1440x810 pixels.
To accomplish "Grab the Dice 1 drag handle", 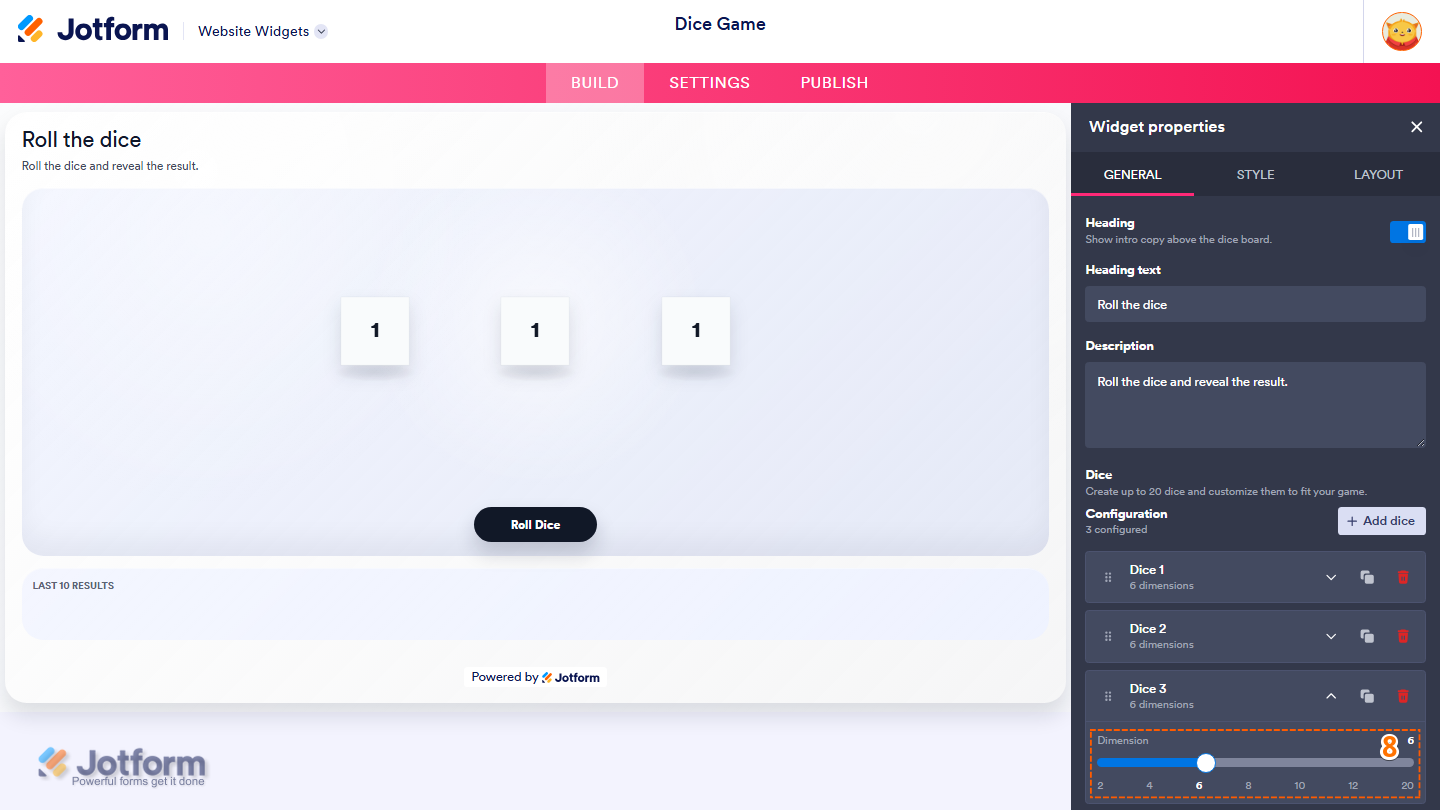I will click(1108, 577).
